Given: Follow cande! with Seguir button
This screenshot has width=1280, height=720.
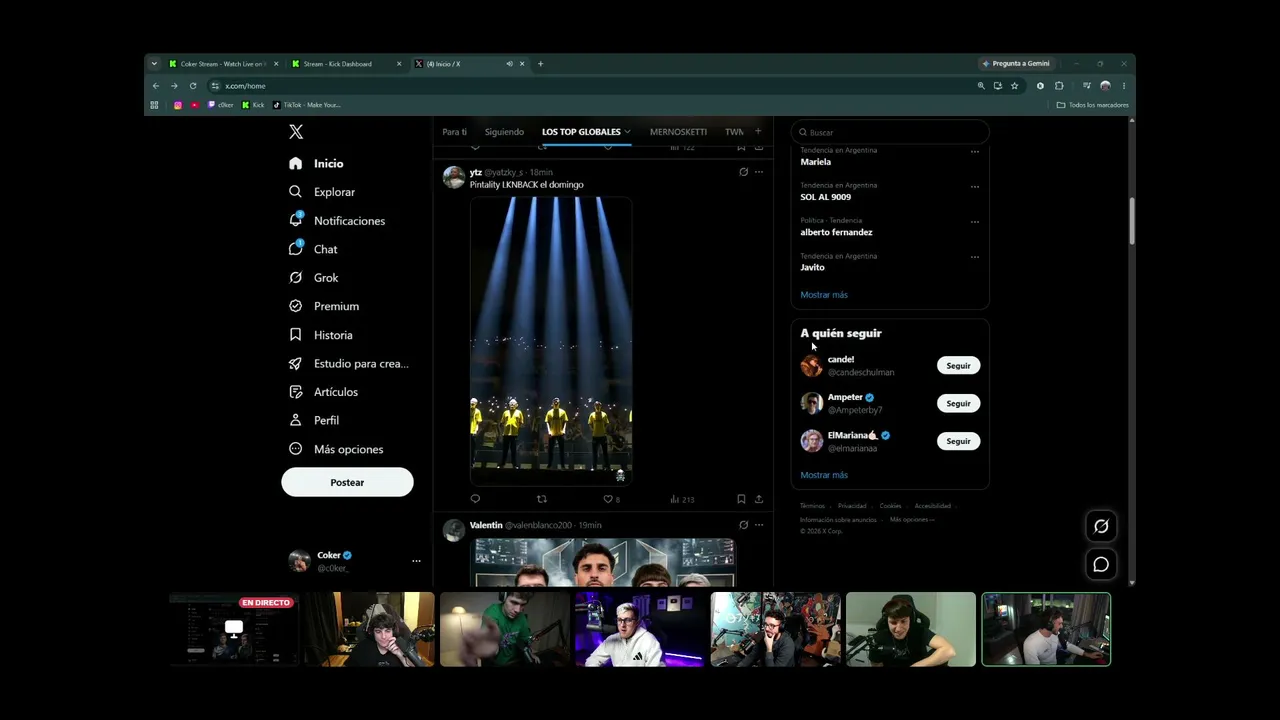Looking at the screenshot, I should click(x=958, y=365).
